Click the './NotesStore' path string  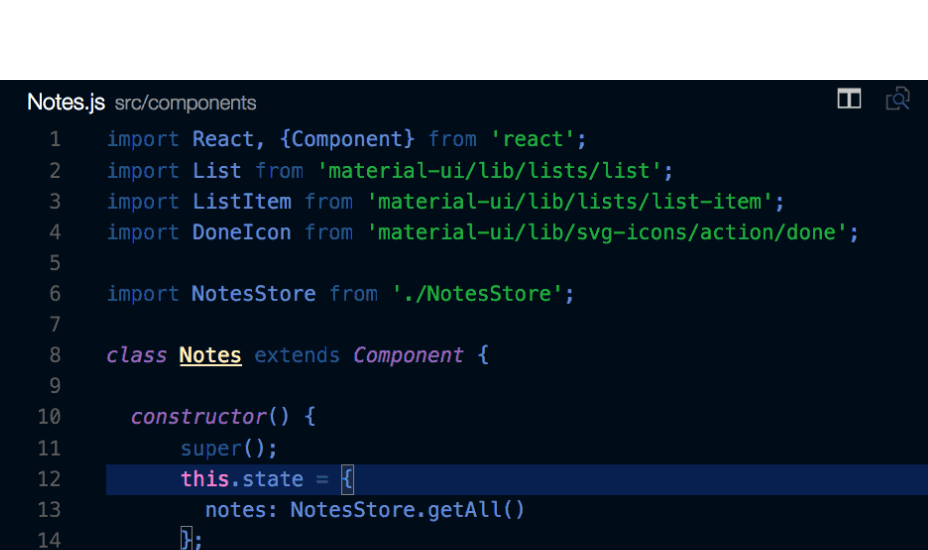[x=477, y=294]
